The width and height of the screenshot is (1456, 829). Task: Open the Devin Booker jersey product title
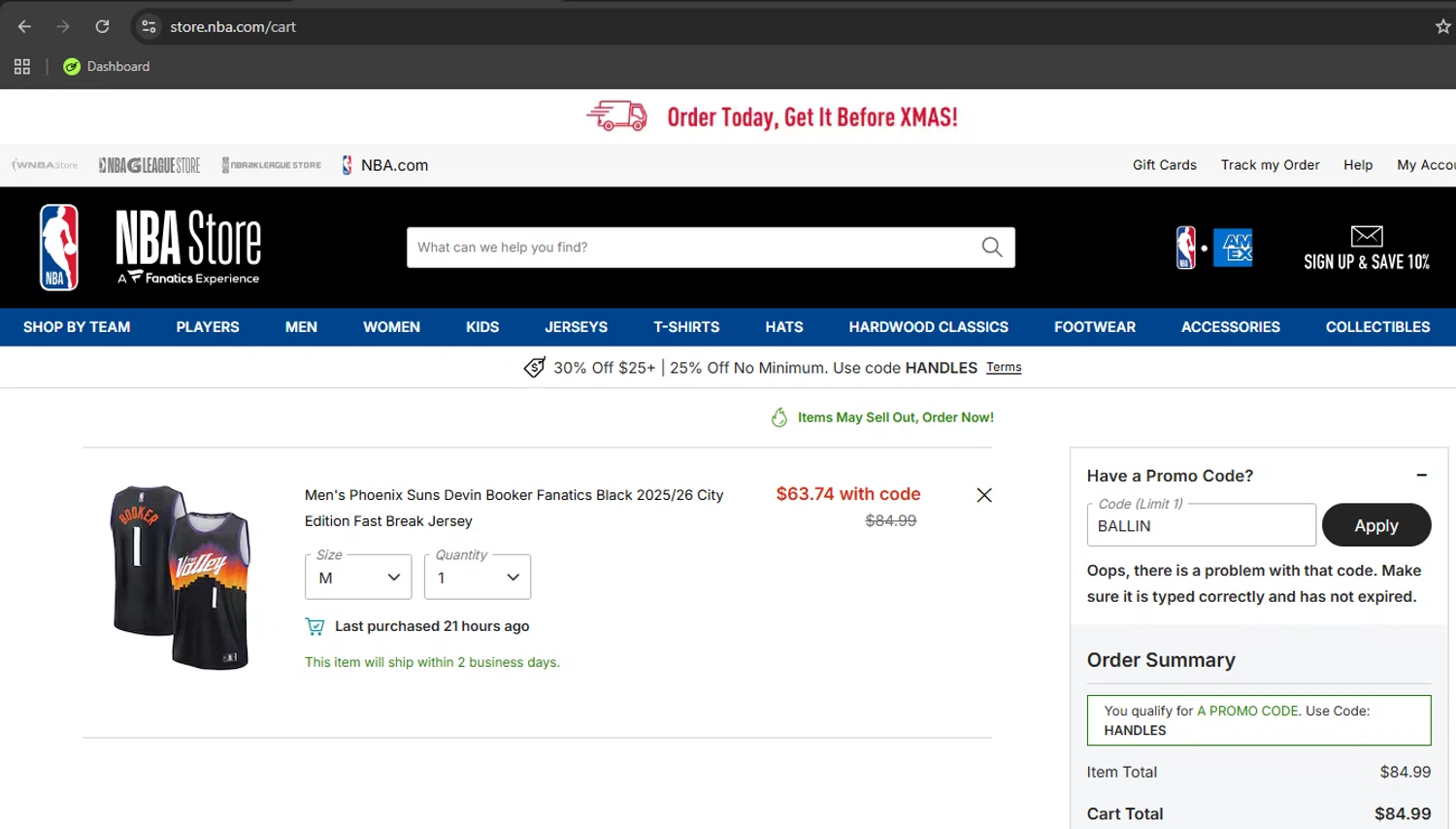(514, 508)
